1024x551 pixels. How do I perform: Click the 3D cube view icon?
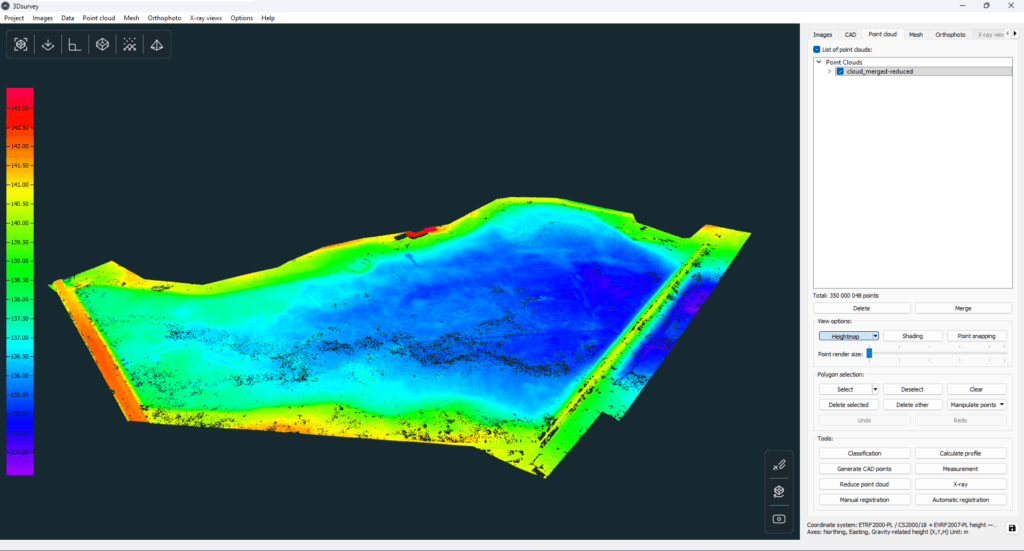[x=103, y=44]
